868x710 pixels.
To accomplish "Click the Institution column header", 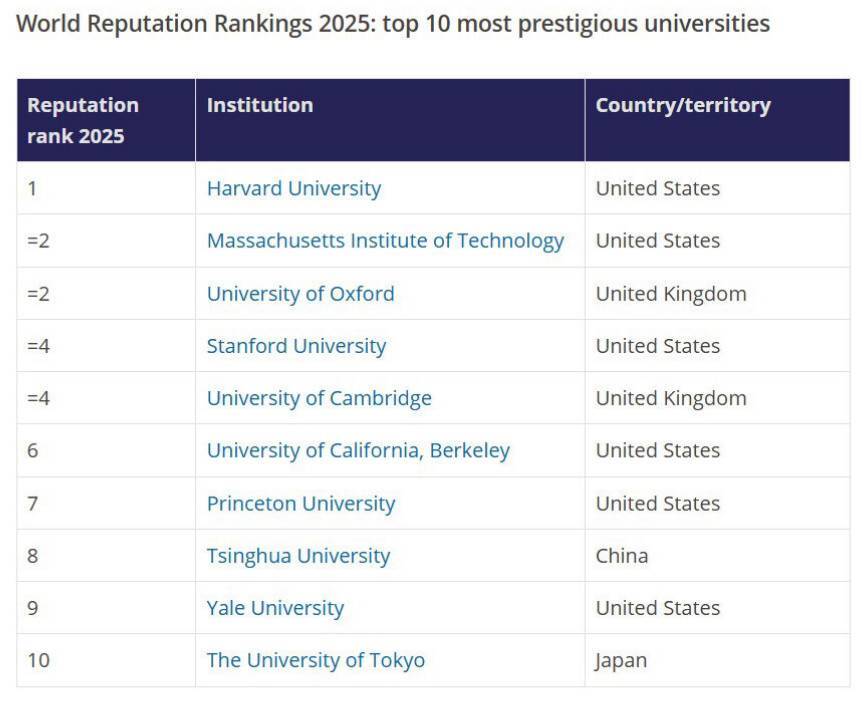I will coord(260,105).
